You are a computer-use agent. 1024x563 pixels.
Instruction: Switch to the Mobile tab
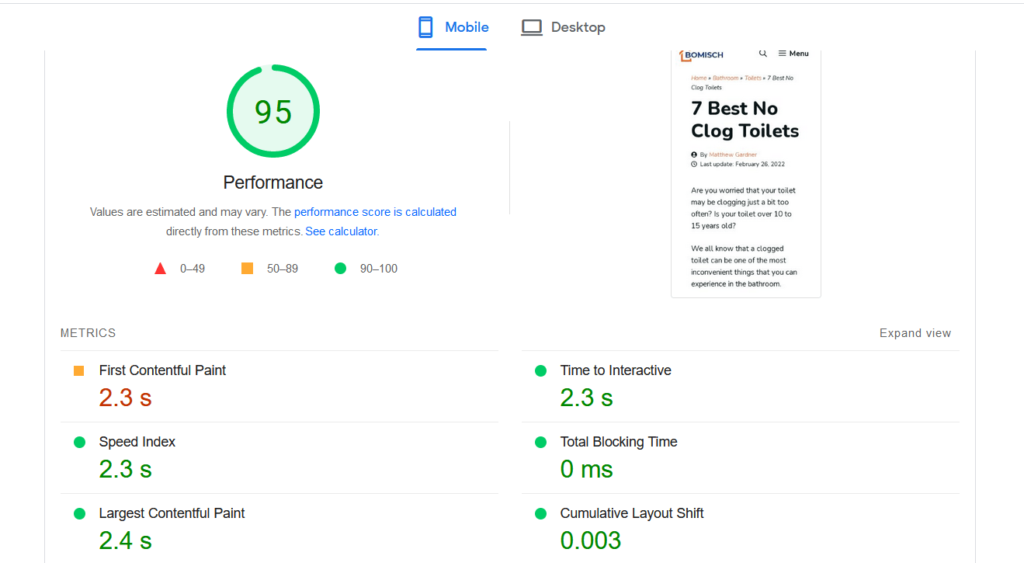tap(453, 27)
